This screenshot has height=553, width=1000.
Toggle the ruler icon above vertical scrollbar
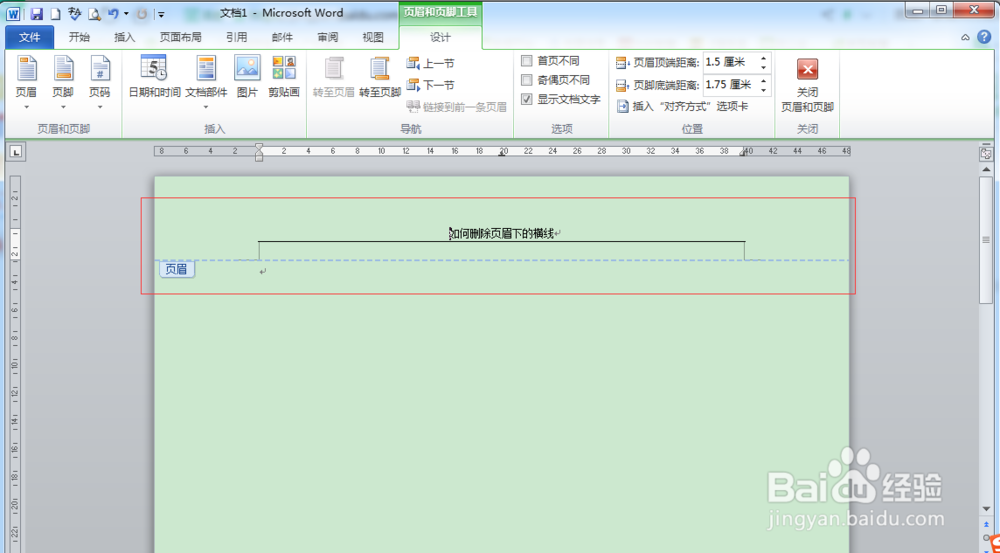click(986, 154)
